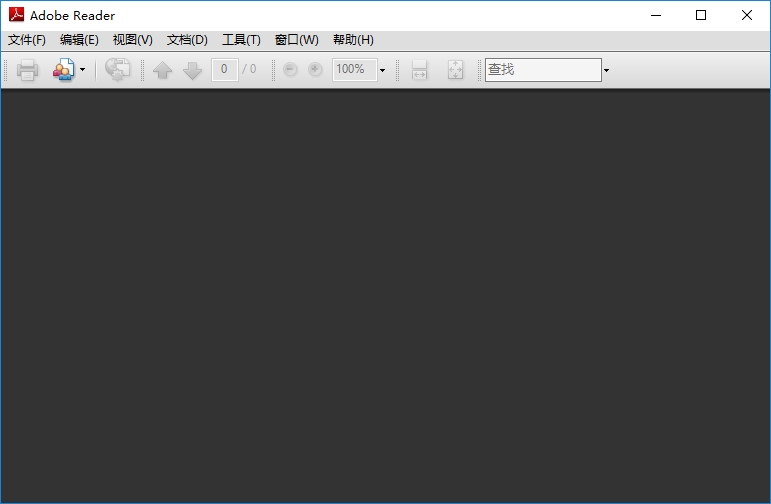Open the 窗口(W) menu
771x504 pixels.
click(x=297, y=40)
